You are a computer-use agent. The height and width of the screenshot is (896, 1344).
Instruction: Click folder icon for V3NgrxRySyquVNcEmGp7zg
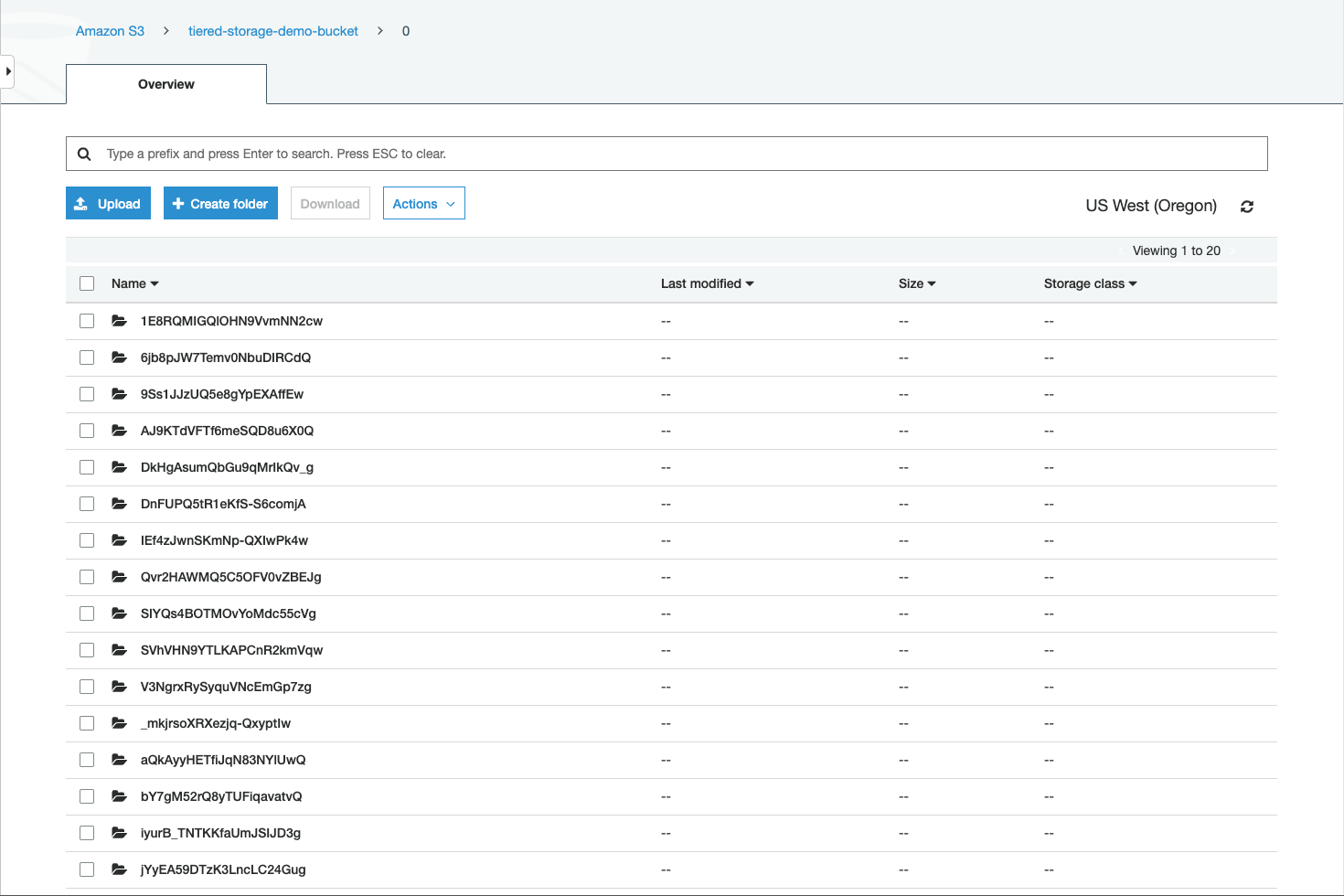tap(119, 687)
